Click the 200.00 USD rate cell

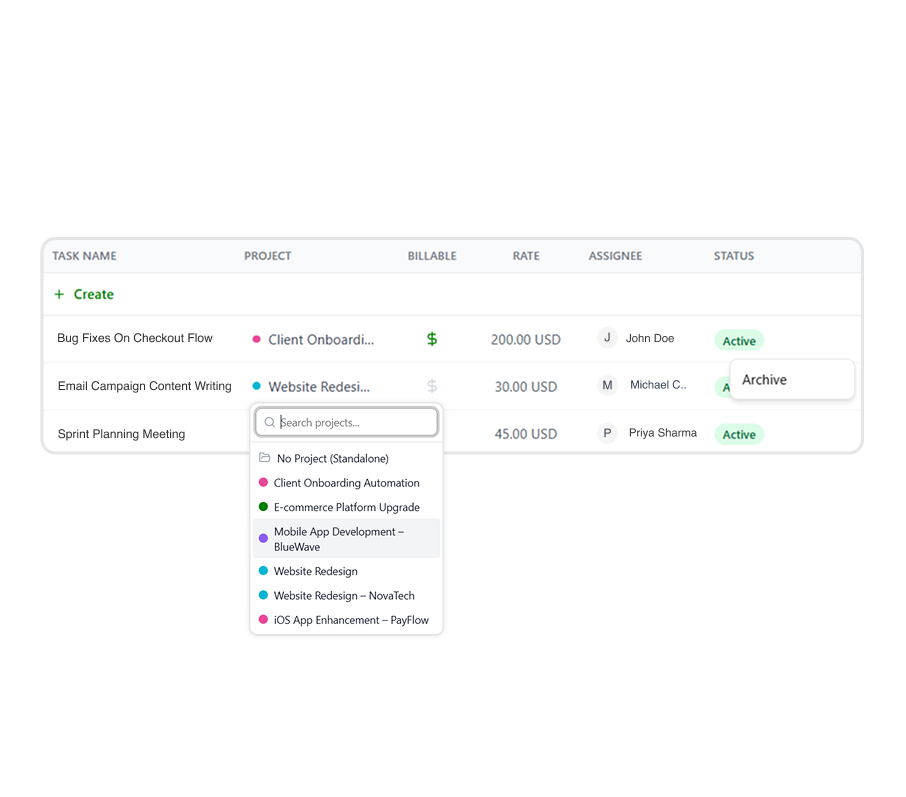pos(525,339)
